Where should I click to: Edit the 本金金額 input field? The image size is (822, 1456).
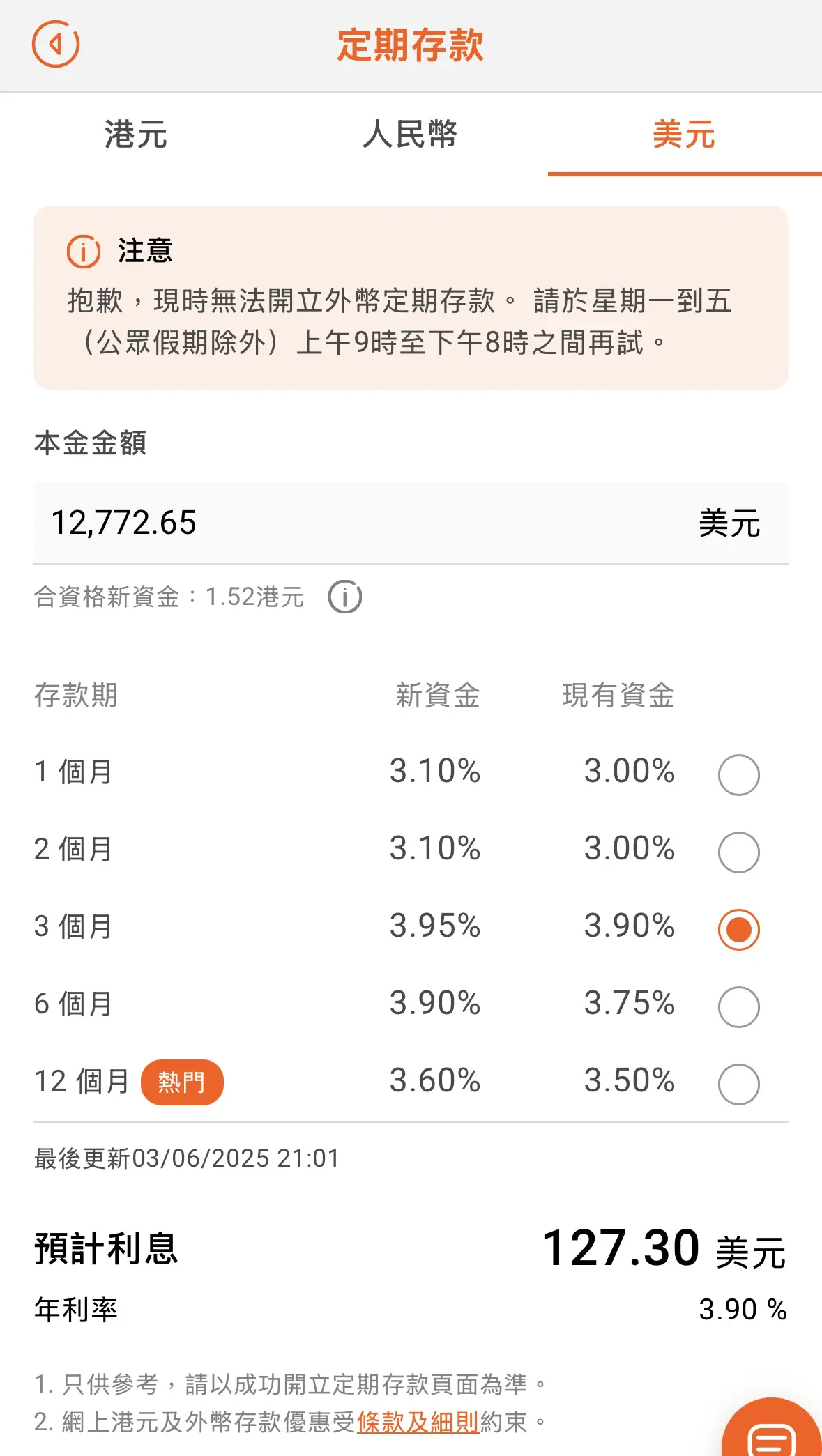[411, 523]
